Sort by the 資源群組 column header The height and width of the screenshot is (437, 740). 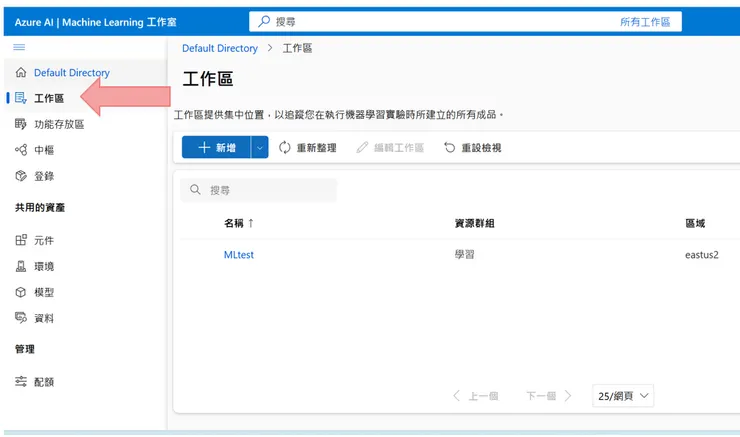(x=474, y=223)
